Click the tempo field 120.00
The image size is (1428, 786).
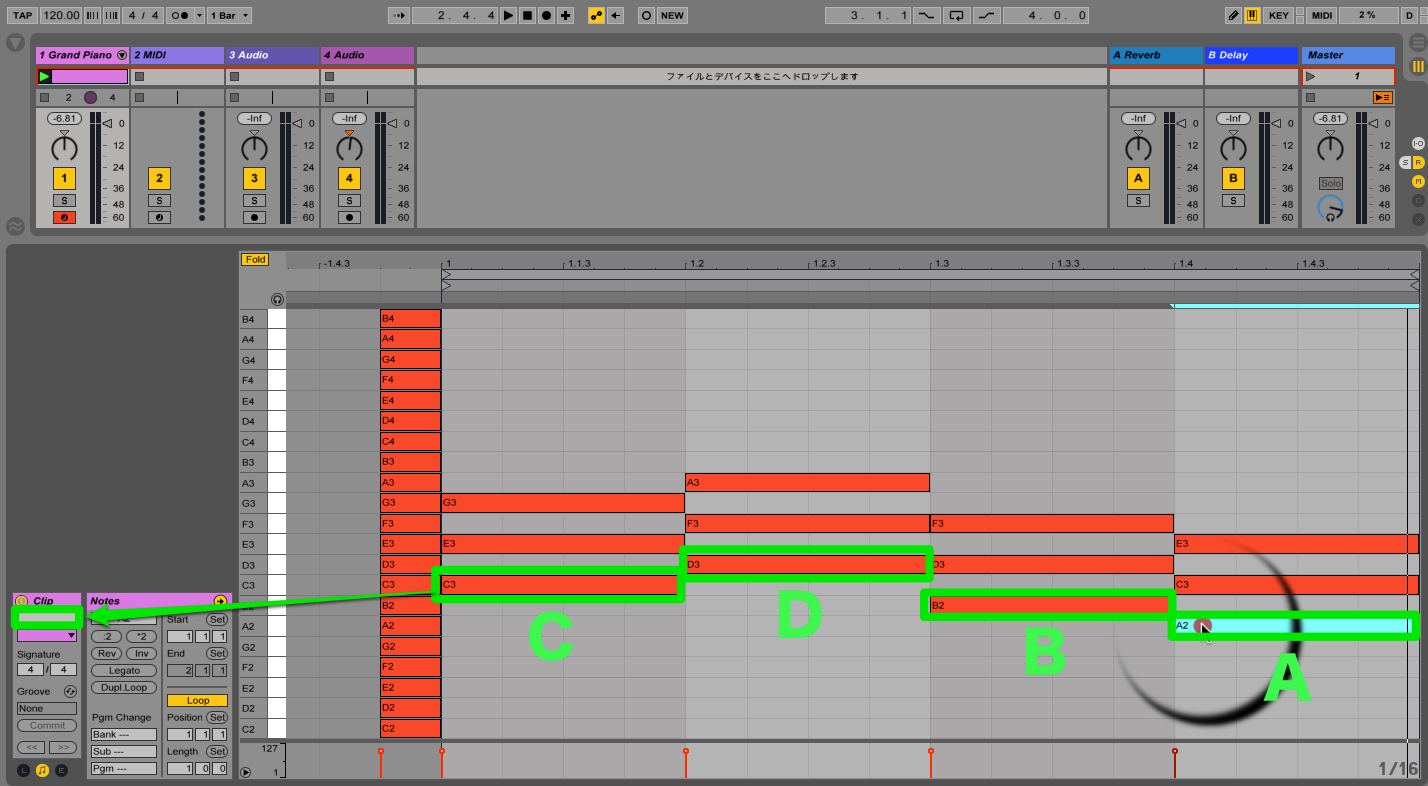(61, 16)
